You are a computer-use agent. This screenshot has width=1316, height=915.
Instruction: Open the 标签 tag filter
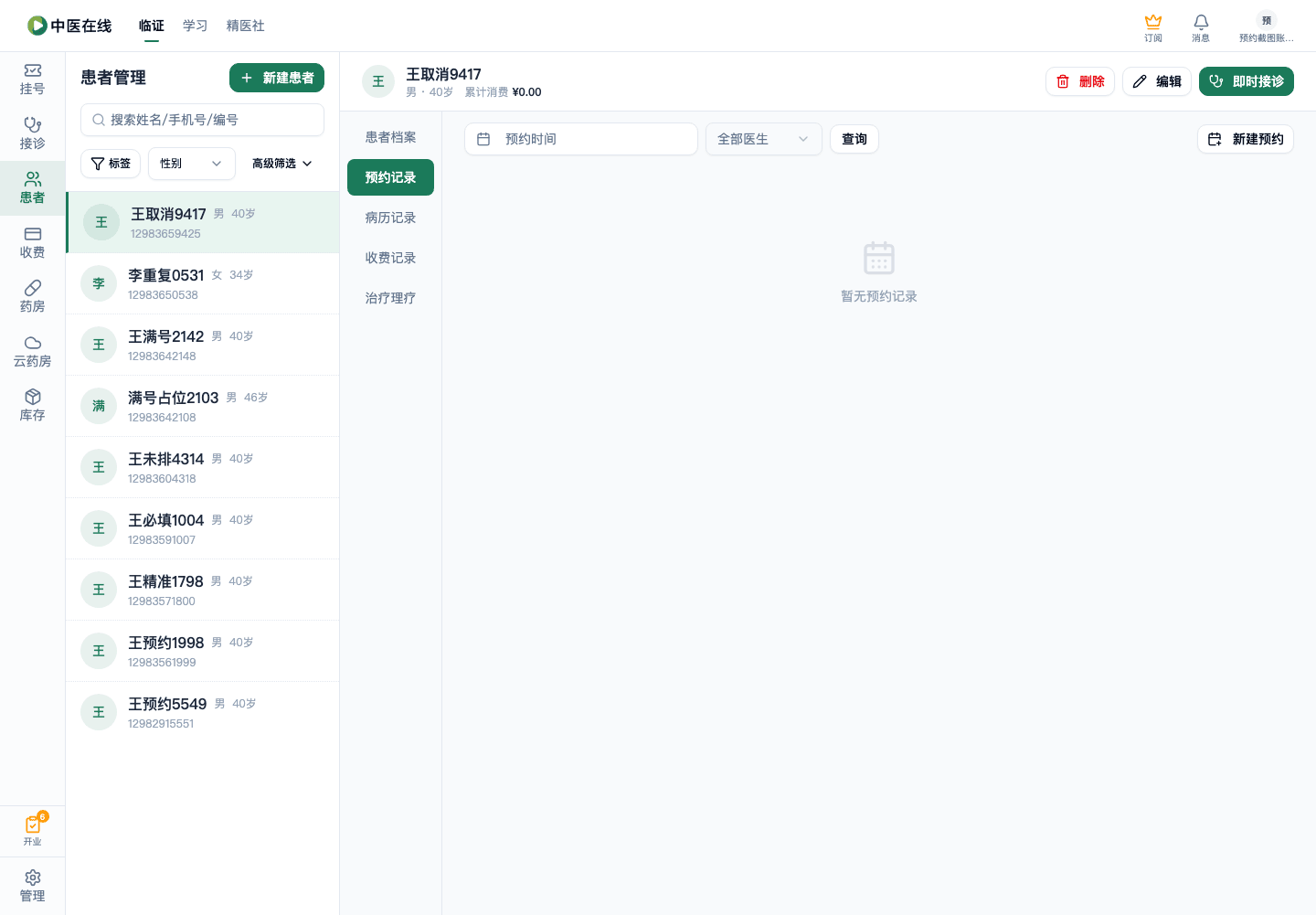111,164
